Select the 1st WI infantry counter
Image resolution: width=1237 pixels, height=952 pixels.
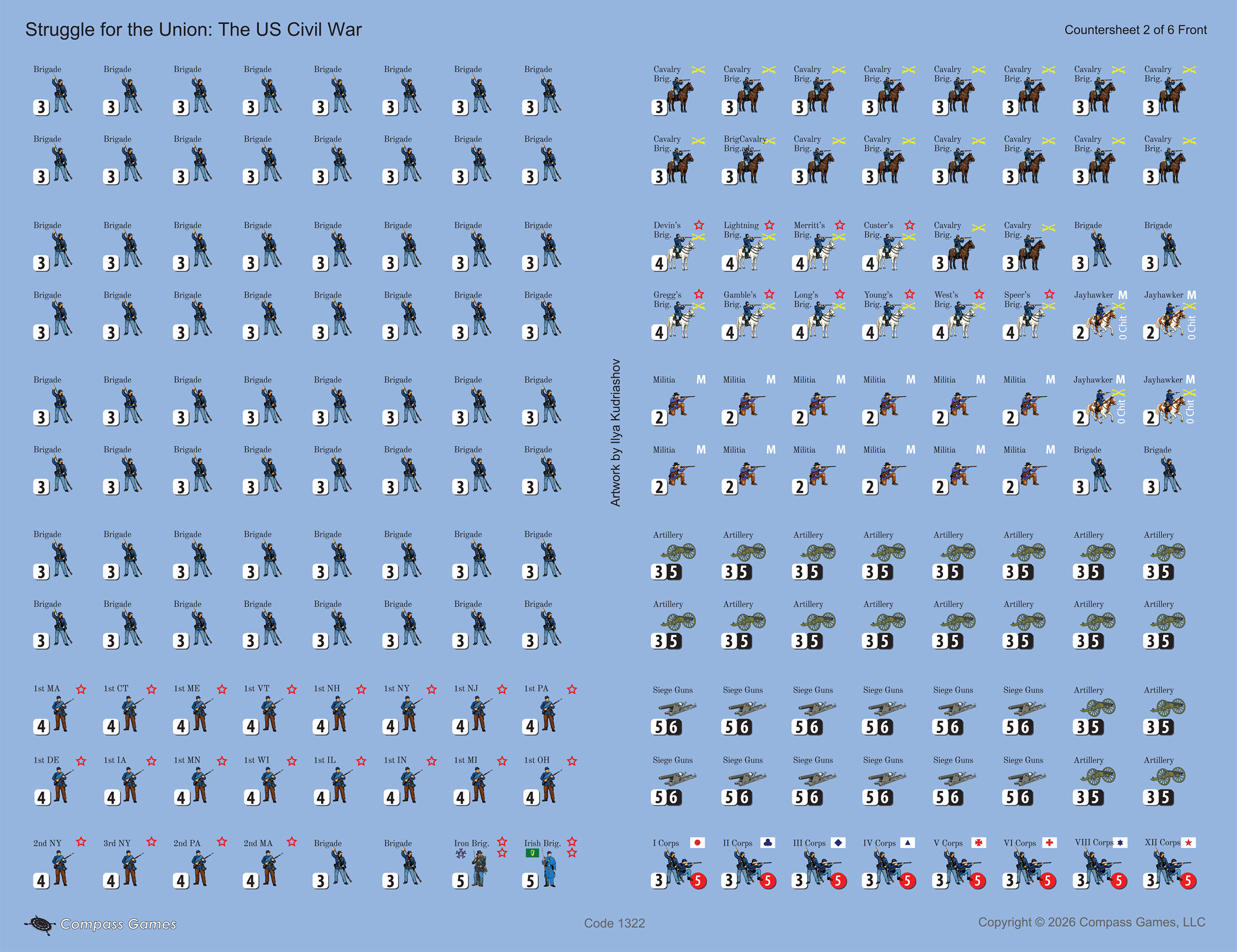click(x=270, y=781)
